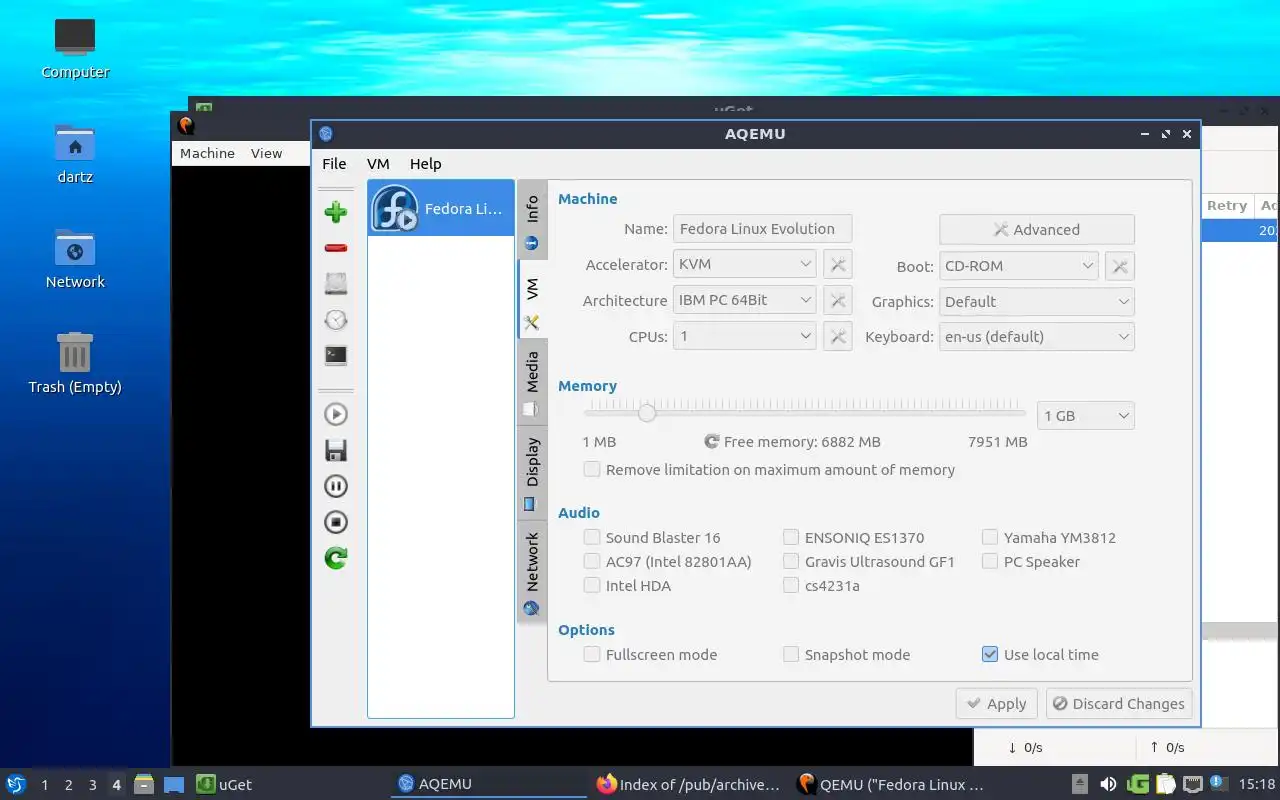Save VM state with floppy icon
Screen dimensions: 1280x800
(336, 450)
